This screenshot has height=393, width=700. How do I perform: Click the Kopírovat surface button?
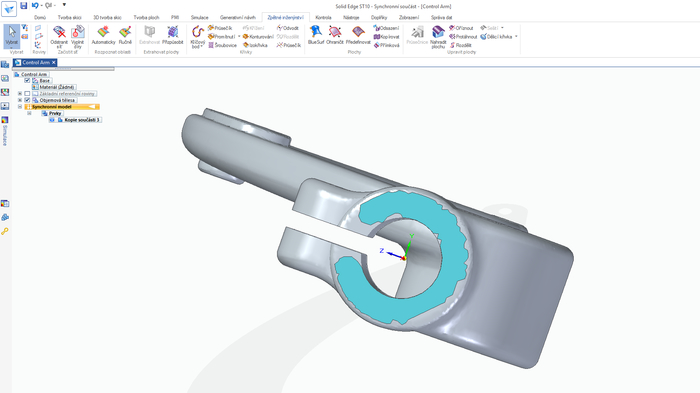(x=387, y=37)
